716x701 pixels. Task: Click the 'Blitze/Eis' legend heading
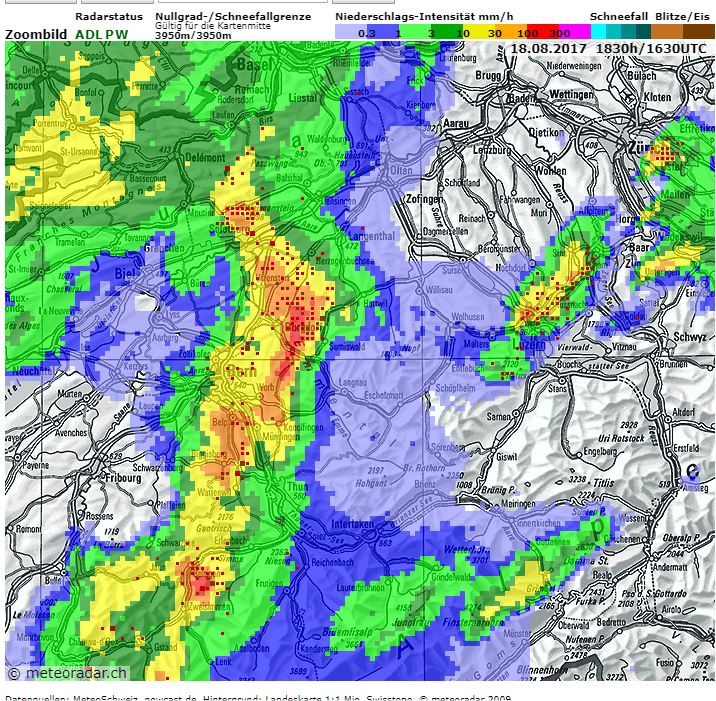pos(682,16)
